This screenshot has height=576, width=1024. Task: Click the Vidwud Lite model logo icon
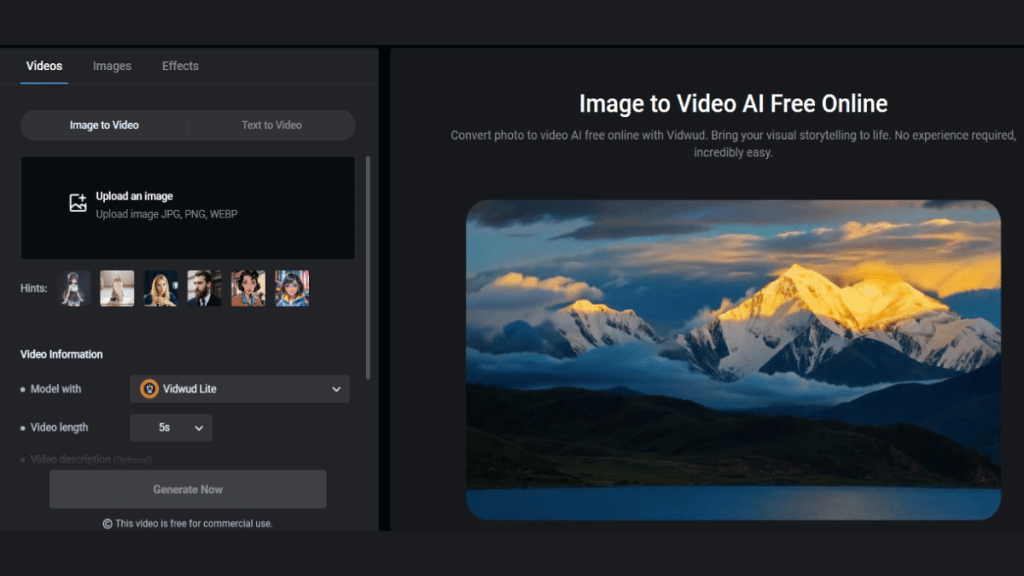[x=149, y=389]
